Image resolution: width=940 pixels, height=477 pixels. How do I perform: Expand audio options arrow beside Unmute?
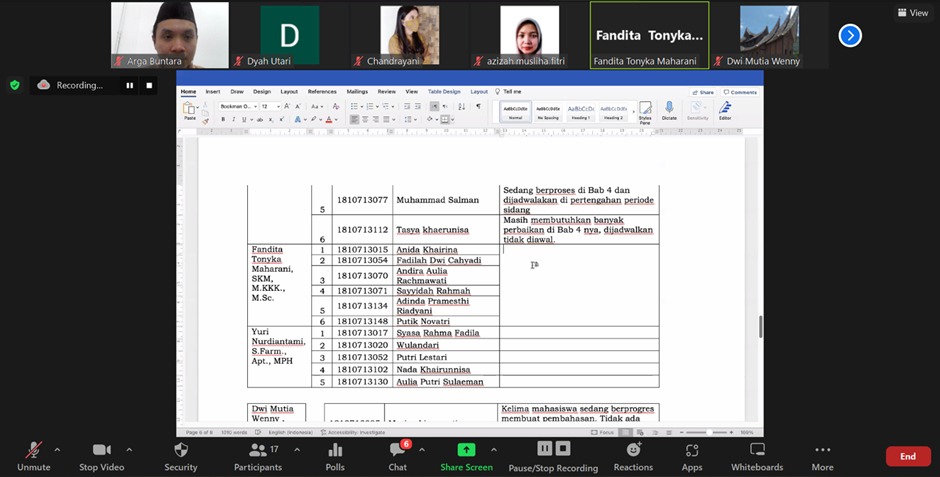57,450
